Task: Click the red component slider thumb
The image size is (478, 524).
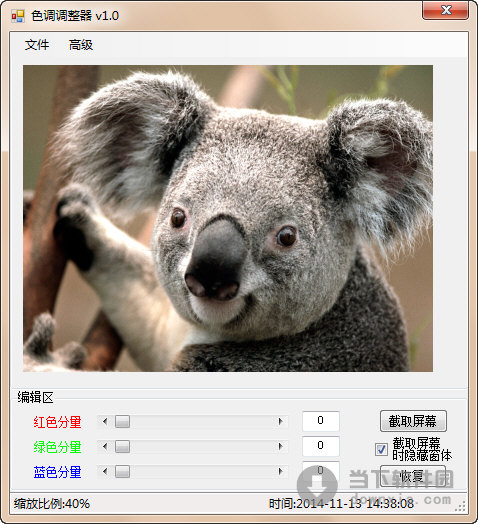Action: click(x=122, y=421)
